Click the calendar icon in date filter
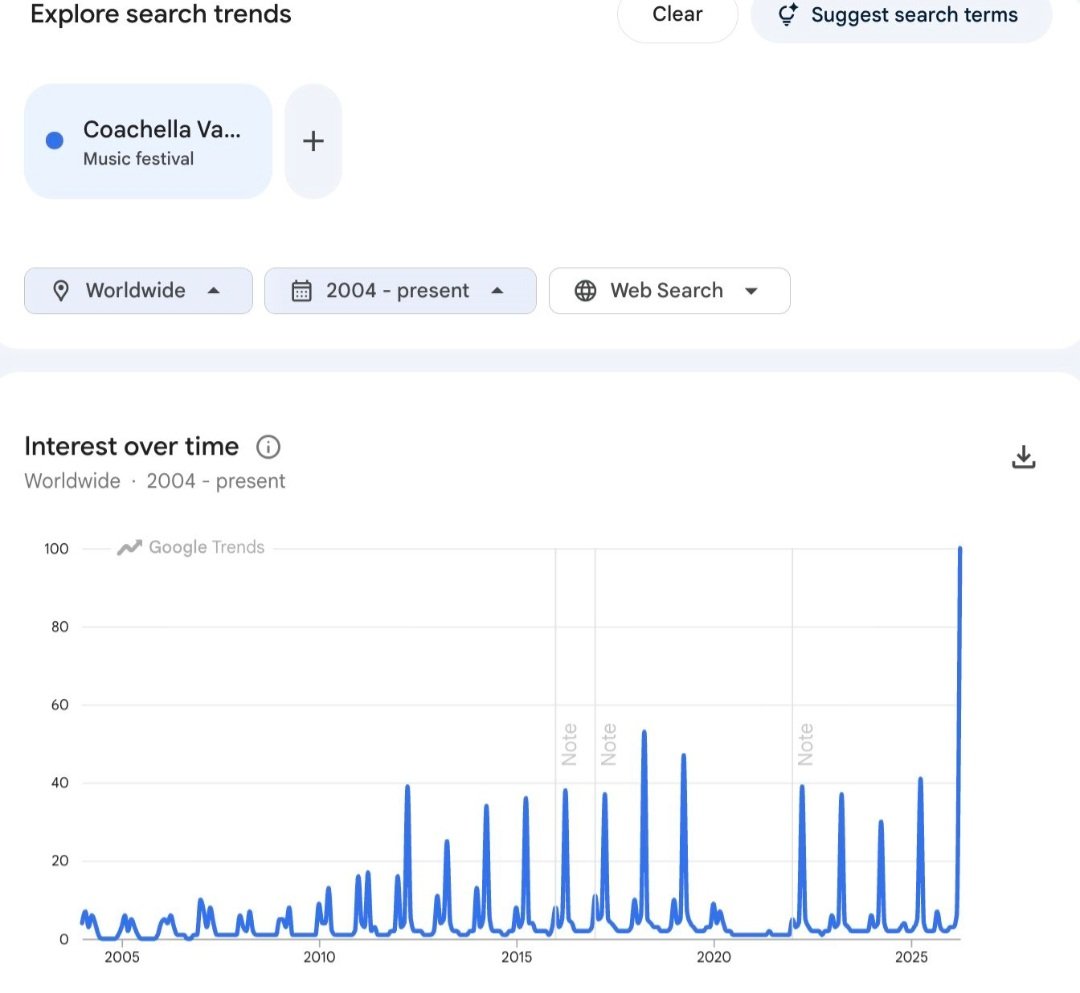Image resolution: width=1080 pixels, height=993 pixels. (x=302, y=291)
